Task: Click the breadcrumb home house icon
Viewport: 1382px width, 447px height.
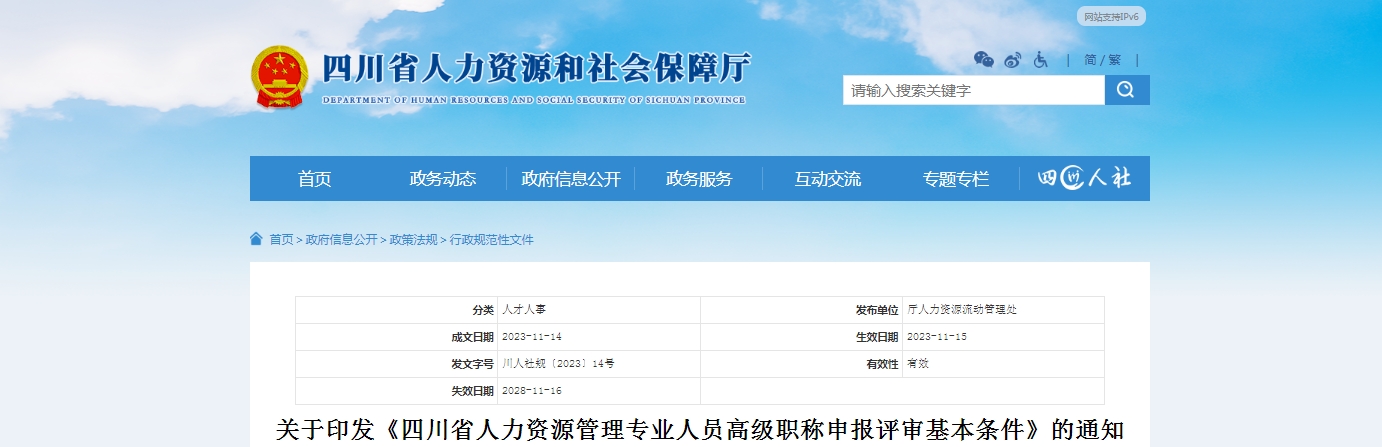Action: [x=256, y=239]
